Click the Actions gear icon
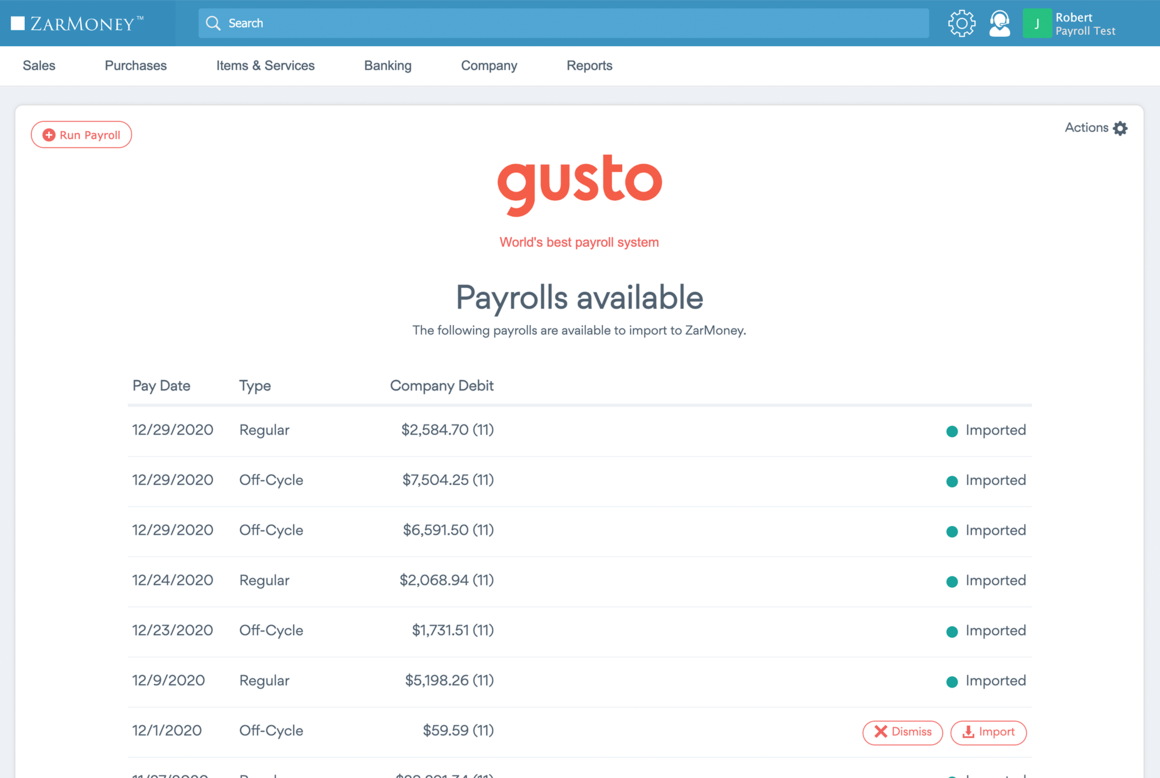The height and width of the screenshot is (778, 1160). [1120, 128]
